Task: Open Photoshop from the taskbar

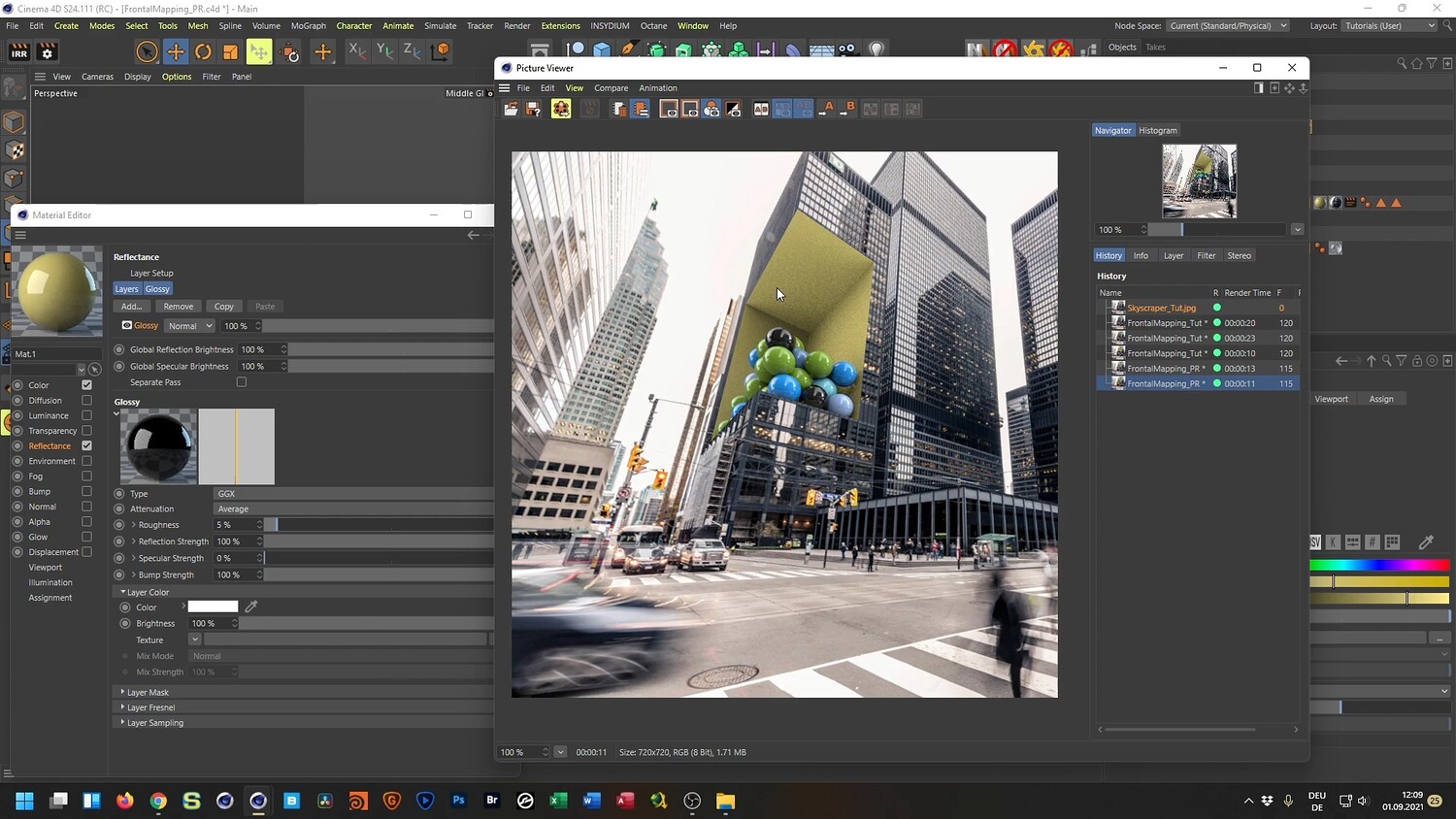Action: tap(459, 801)
